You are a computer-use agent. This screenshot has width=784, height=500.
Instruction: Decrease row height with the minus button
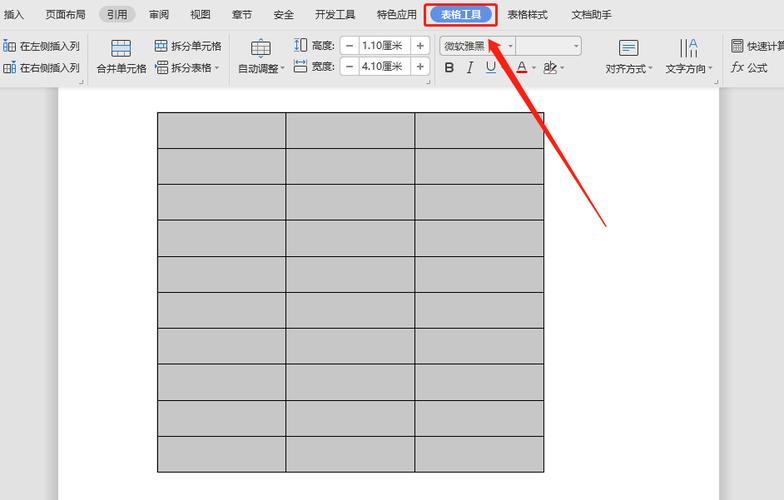point(350,46)
